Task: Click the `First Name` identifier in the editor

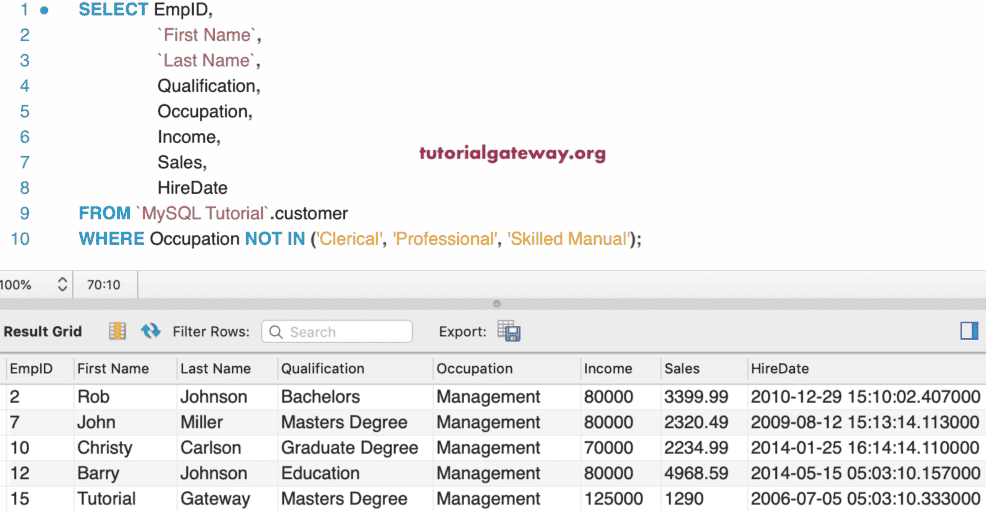Action: (206, 35)
